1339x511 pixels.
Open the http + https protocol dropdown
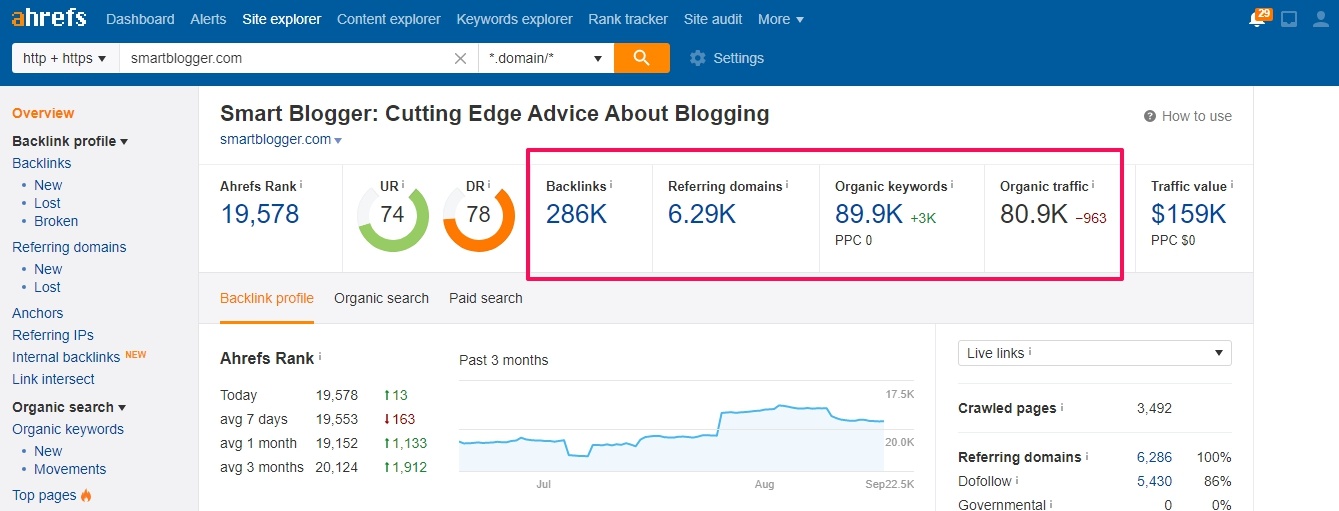pyautogui.click(x=65, y=58)
